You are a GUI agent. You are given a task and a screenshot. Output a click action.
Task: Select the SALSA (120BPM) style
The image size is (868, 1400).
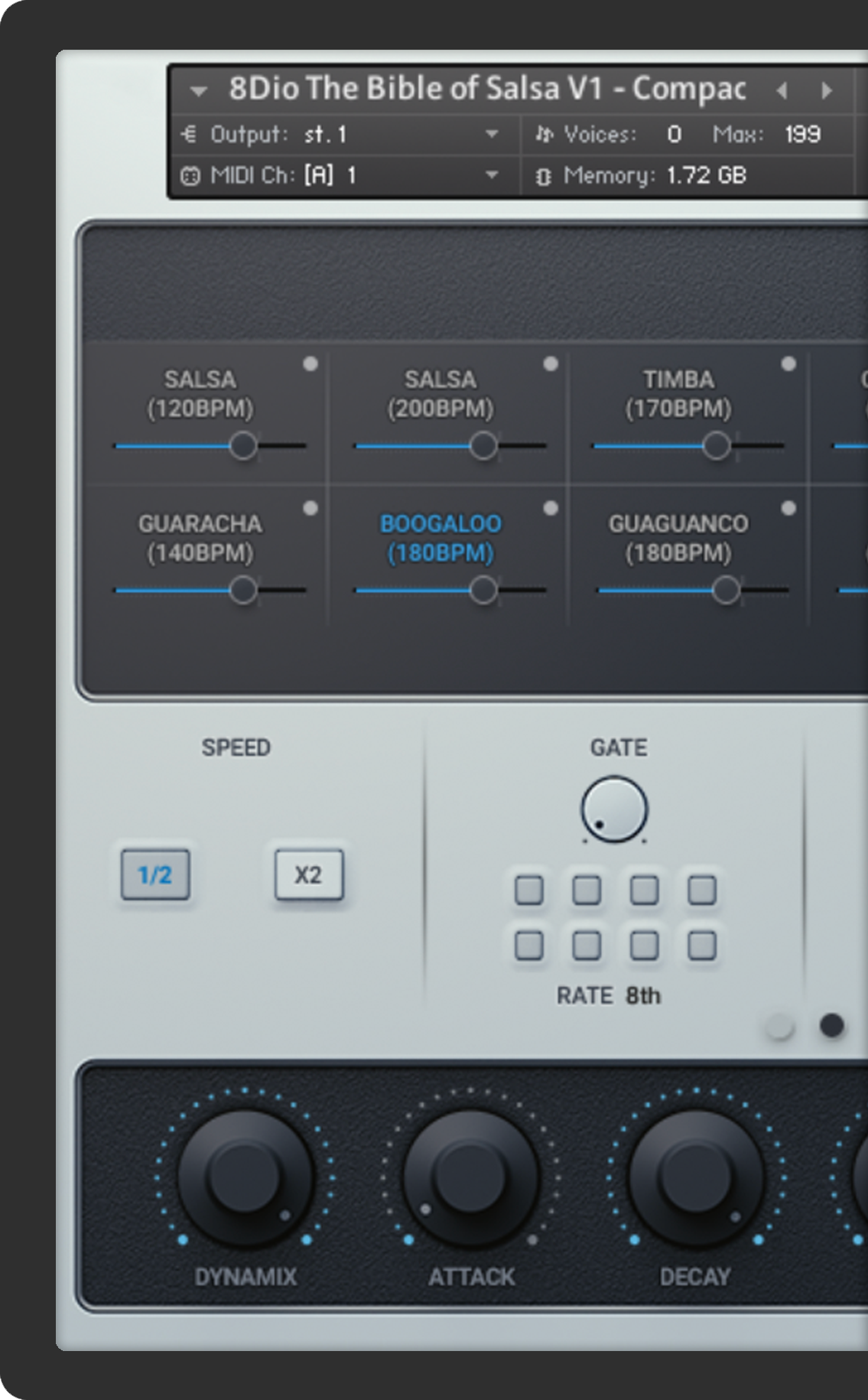point(200,394)
